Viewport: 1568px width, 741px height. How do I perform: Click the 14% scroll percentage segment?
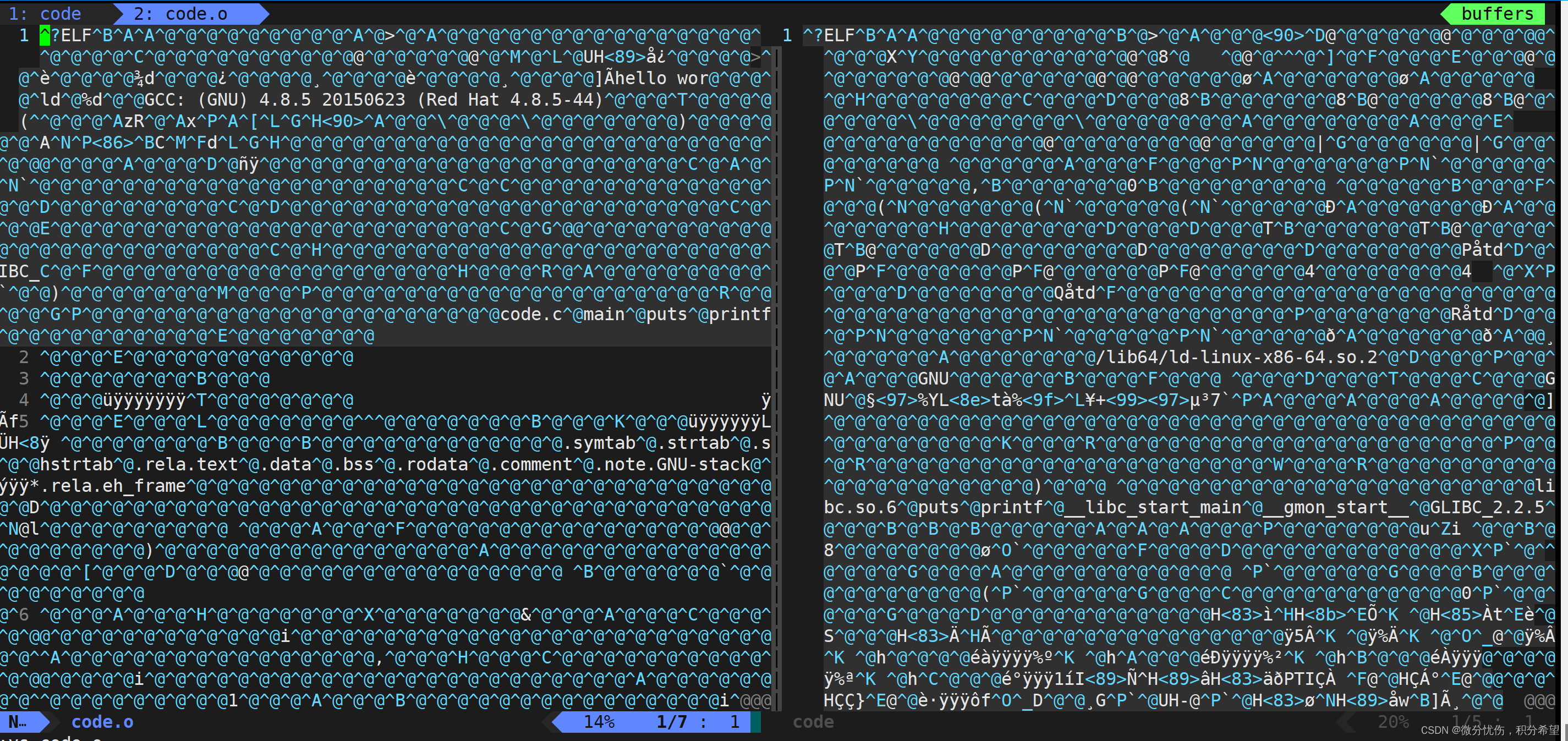click(600, 722)
